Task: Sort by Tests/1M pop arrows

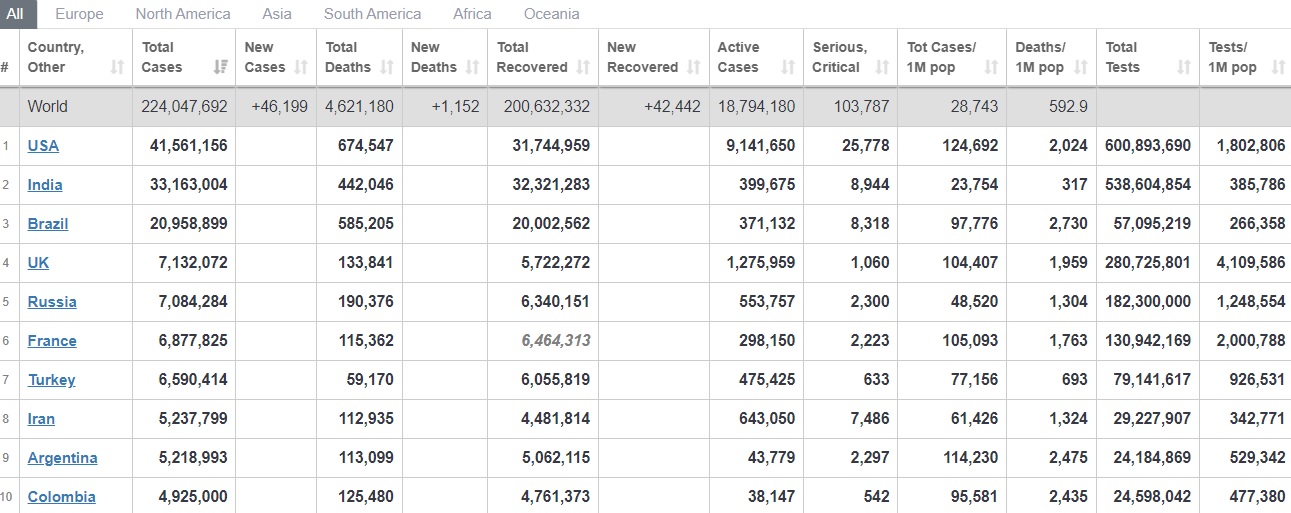Action: tap(1278, 67)
